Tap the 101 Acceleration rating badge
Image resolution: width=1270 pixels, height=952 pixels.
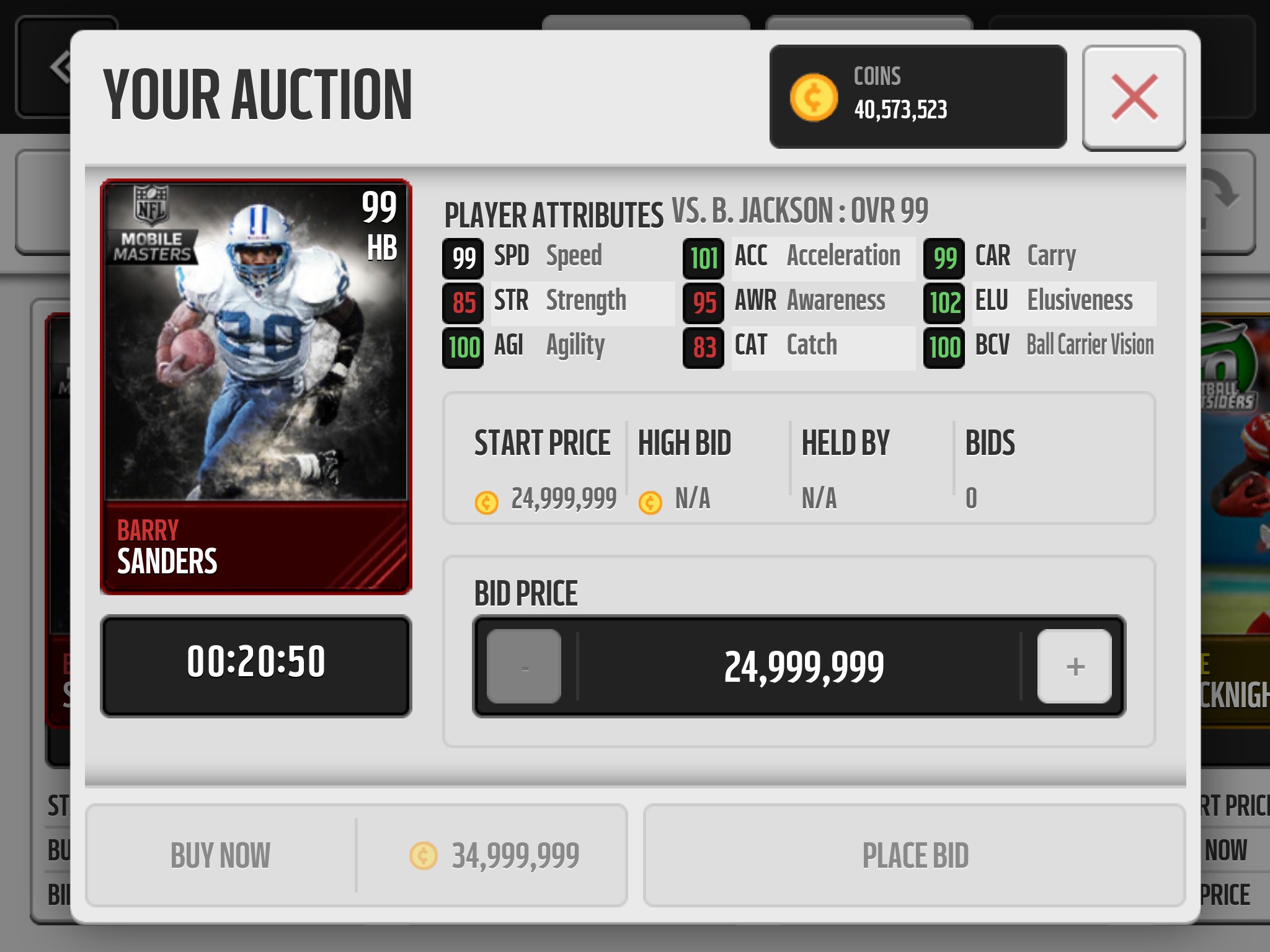(704, 258)
